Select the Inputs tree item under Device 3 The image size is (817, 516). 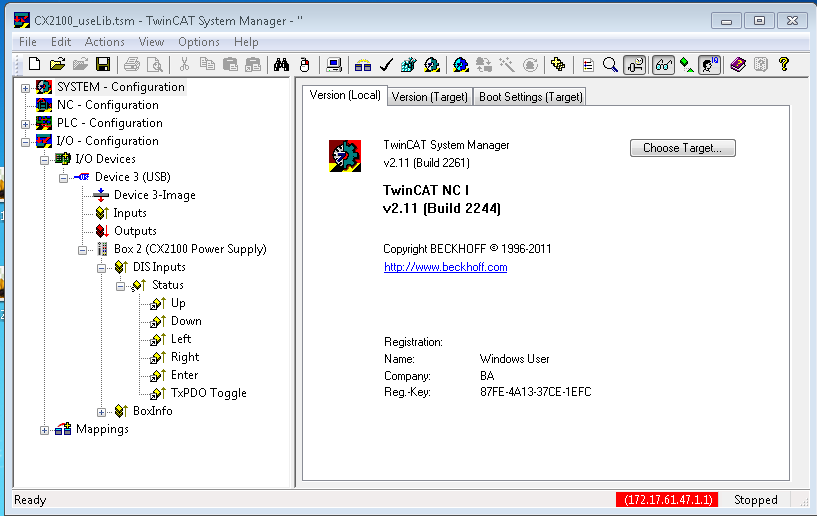tap(130, 213)
